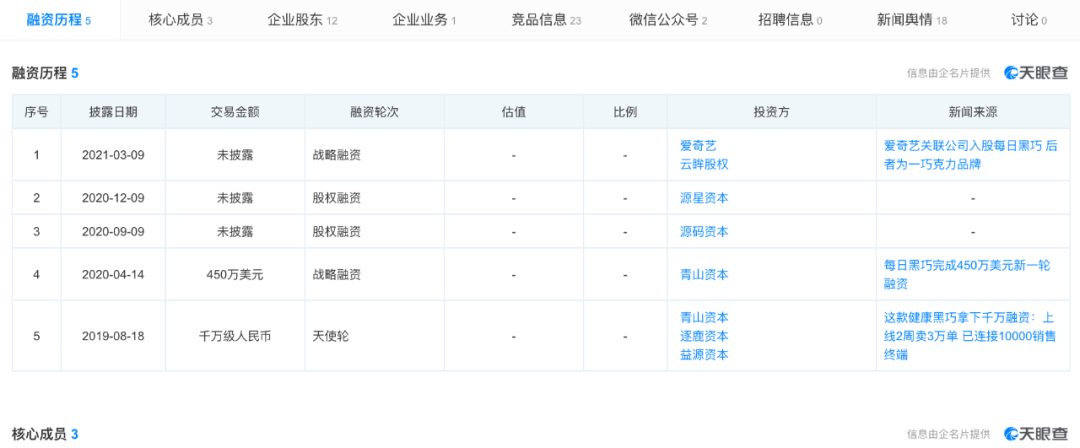Click the 序号 column header
This screenshot has height=448, width=1080.
click(x=37, y=112)
